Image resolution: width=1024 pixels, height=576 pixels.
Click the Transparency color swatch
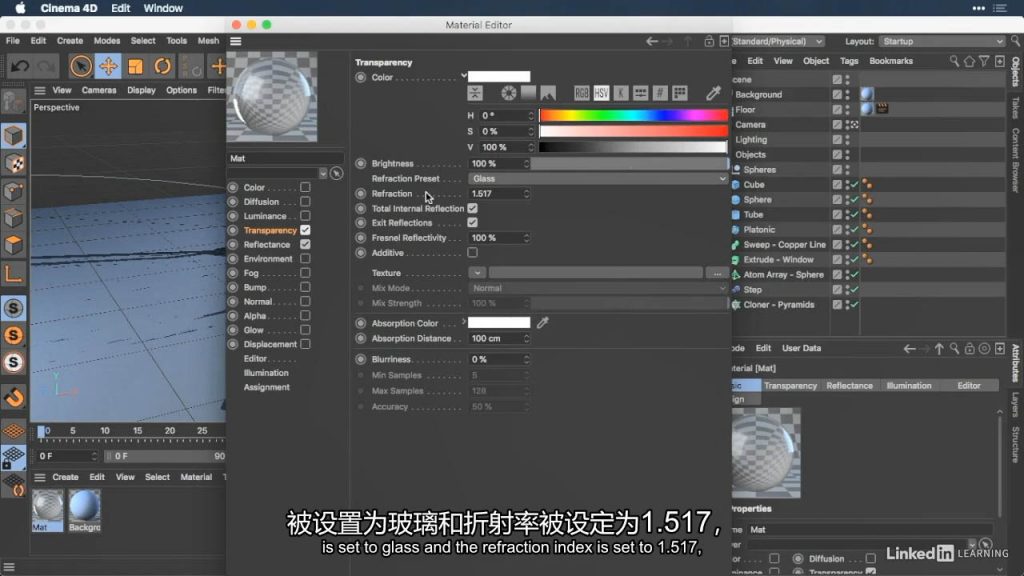tap(499, 76)
